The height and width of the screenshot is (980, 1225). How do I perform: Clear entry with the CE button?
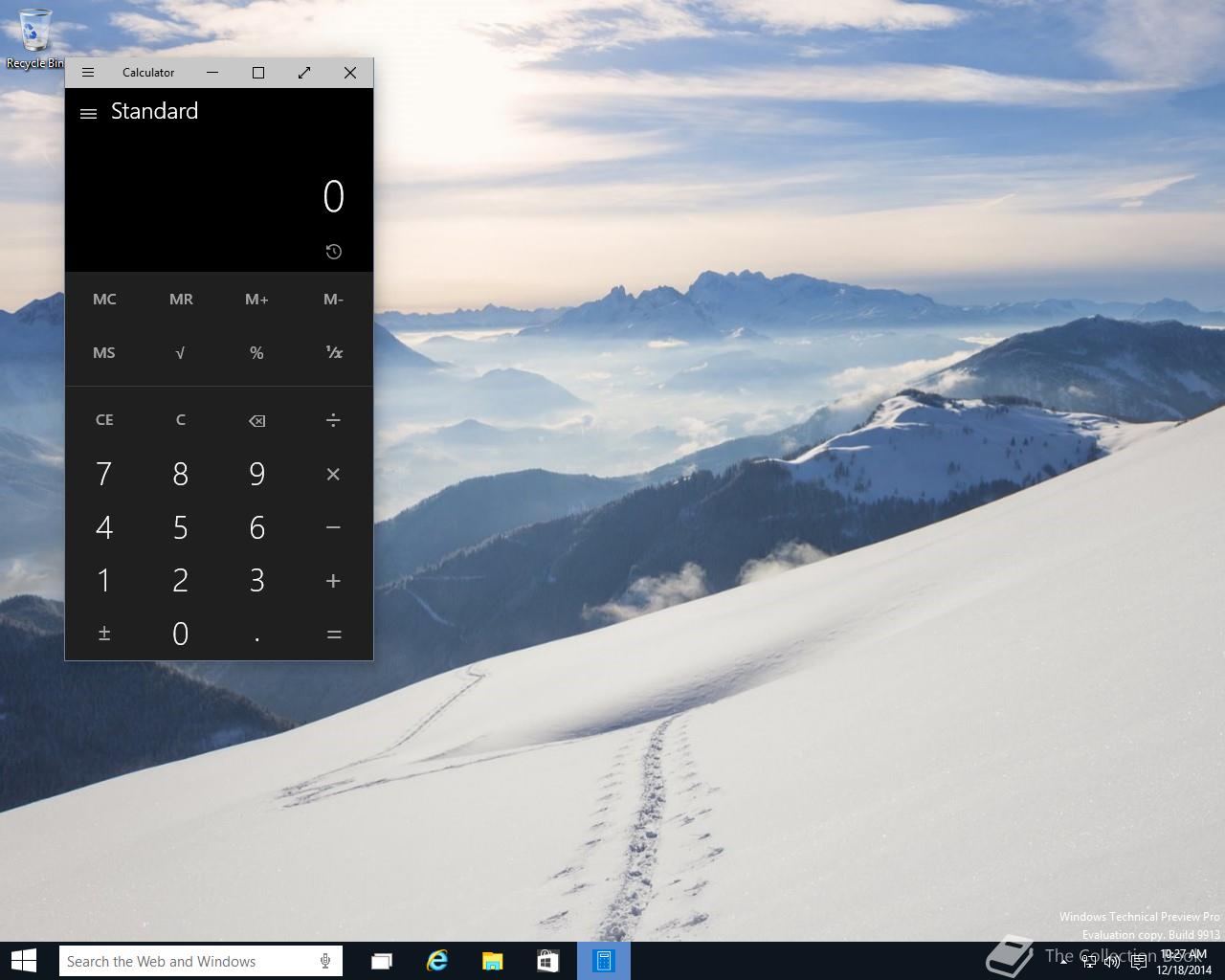point(104,420)
